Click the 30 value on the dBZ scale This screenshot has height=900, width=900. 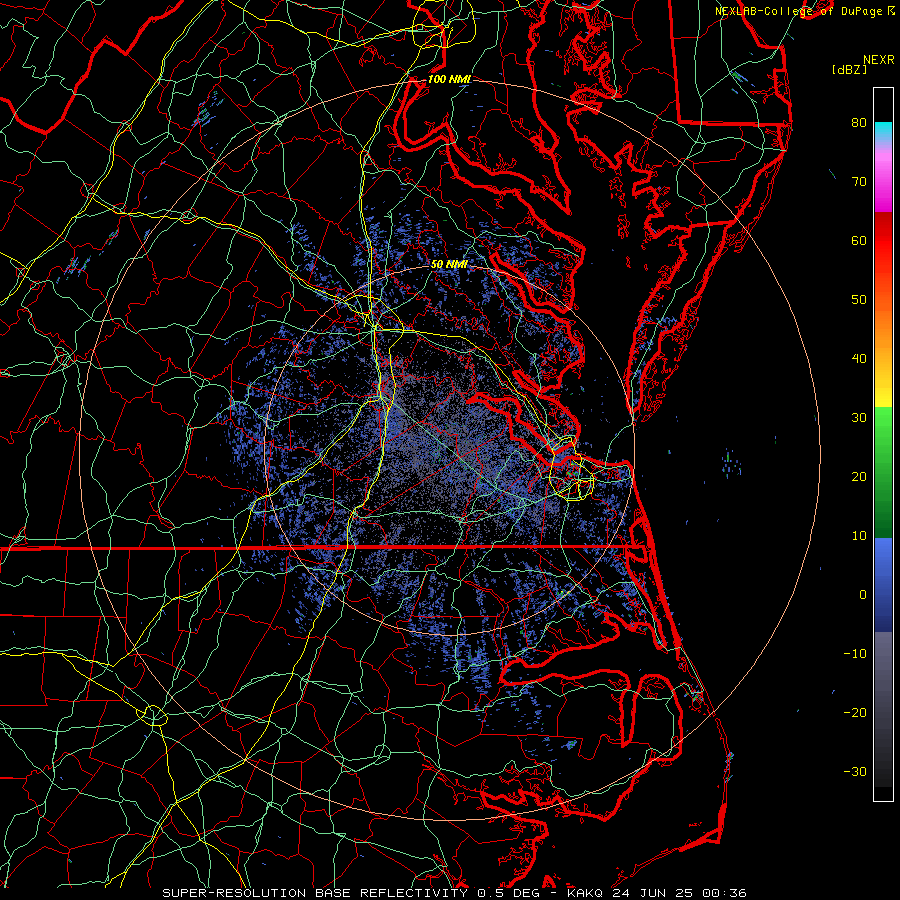tap(859, 418)
